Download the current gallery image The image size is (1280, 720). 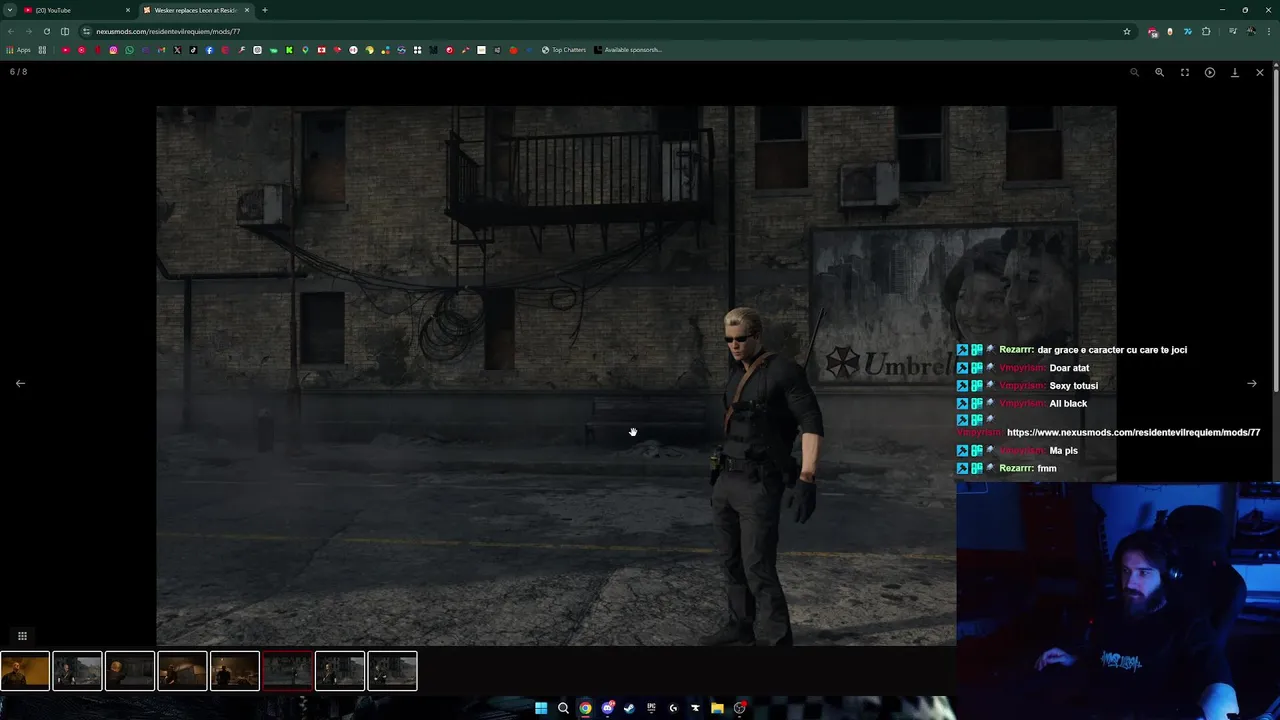point(1234,72)
